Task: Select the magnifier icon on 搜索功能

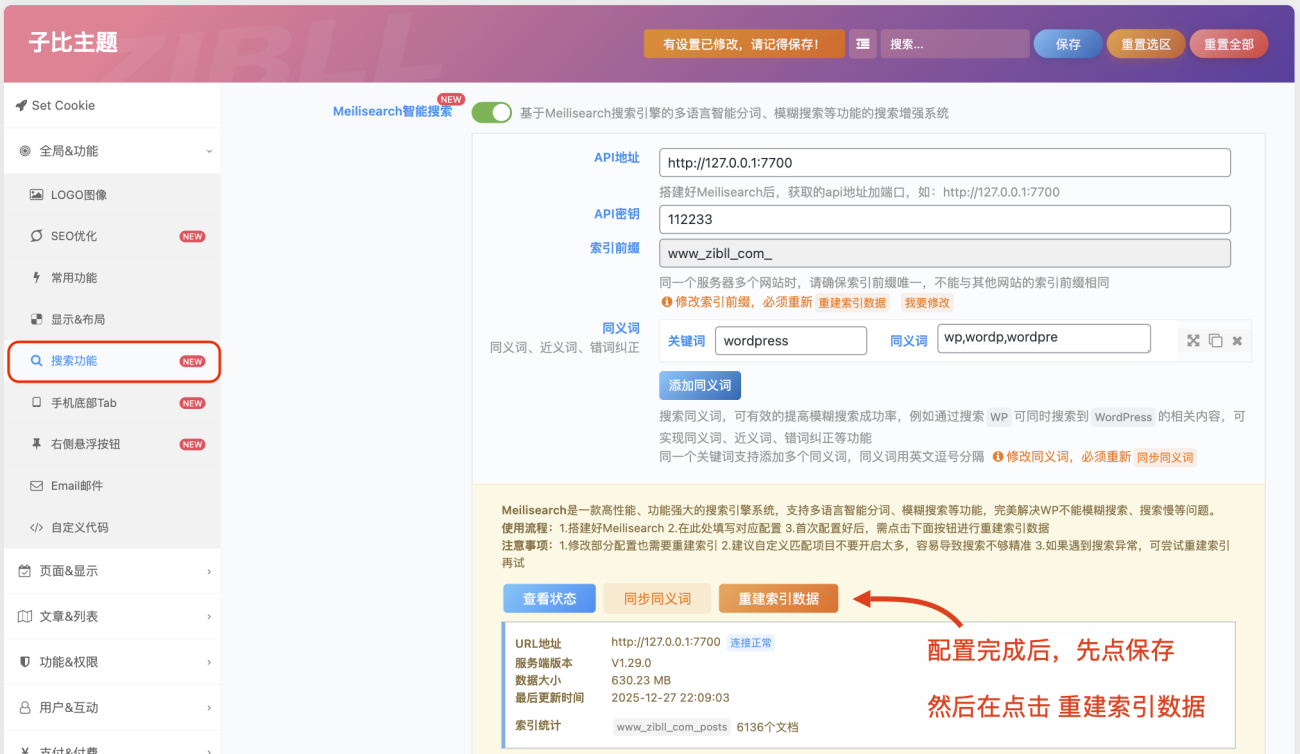Action: pos(35,362)
